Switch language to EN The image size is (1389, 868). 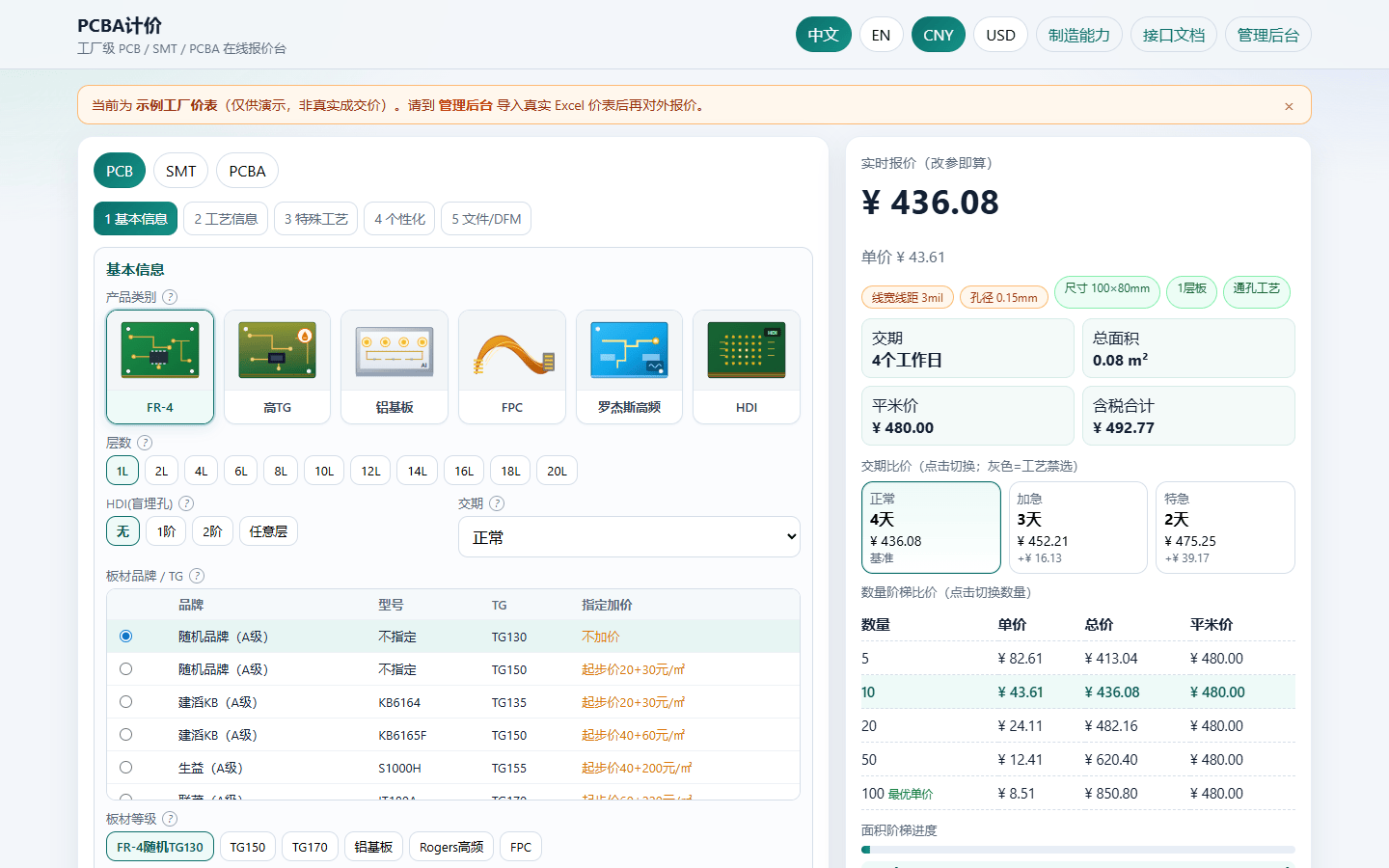click(881, 35)
